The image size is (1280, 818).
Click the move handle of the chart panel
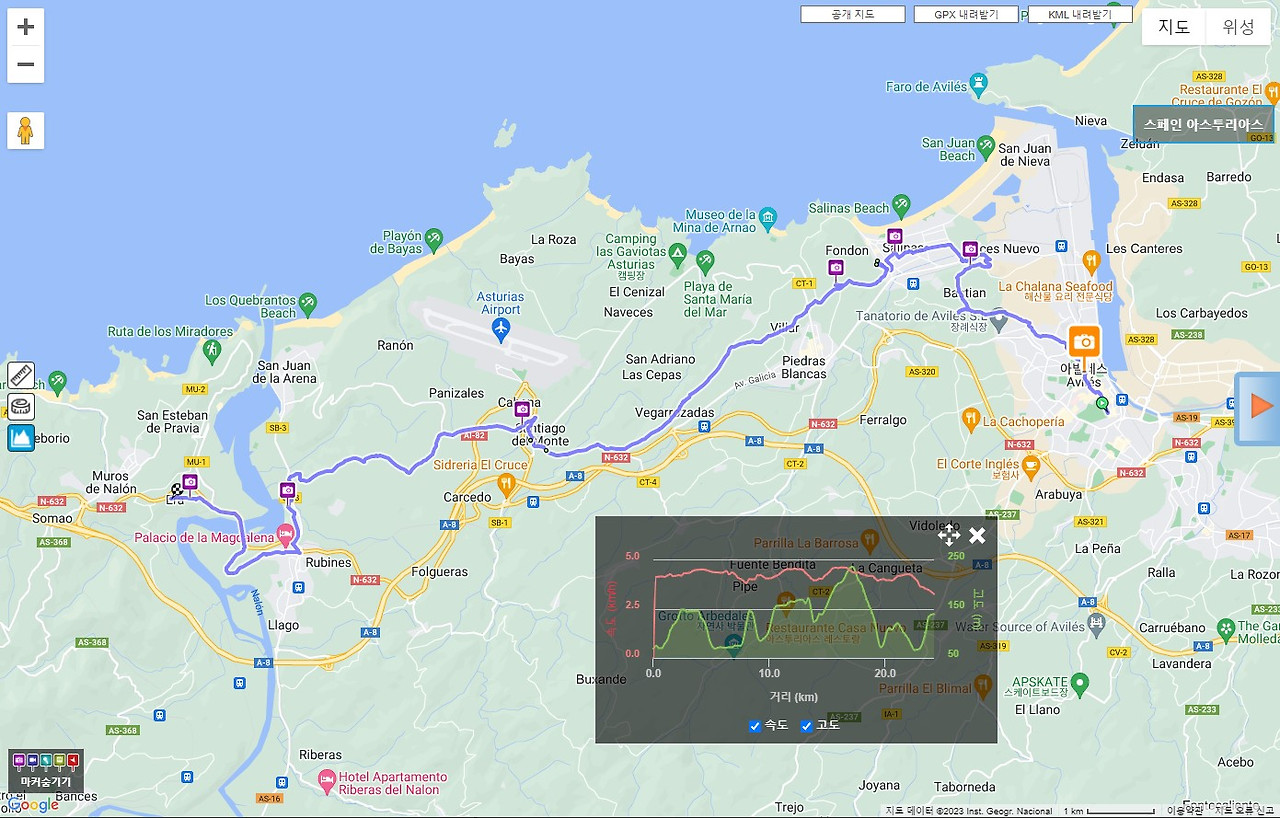[949, 535]
